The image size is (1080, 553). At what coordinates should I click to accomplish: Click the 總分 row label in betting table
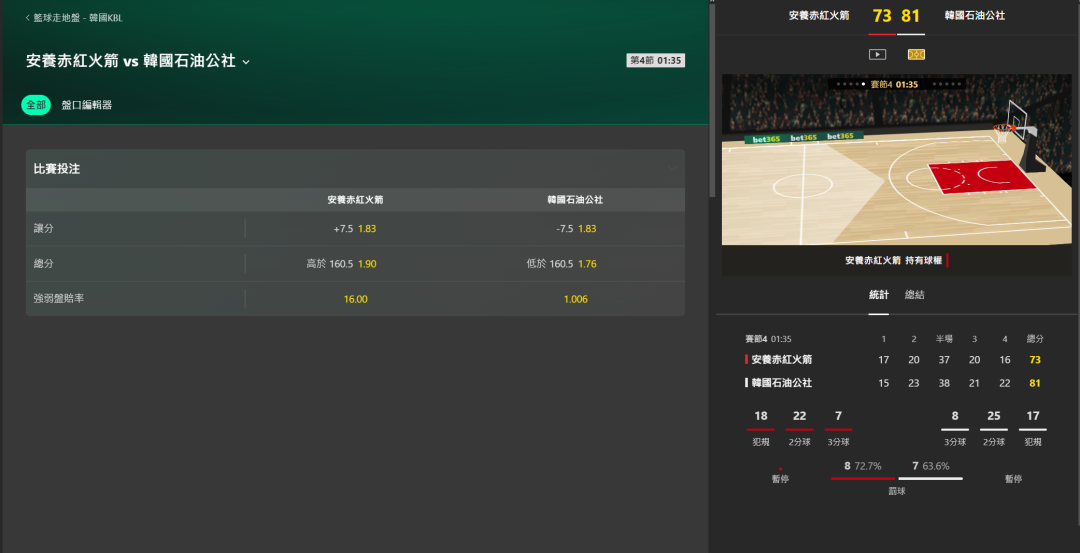tap(44, 264)
